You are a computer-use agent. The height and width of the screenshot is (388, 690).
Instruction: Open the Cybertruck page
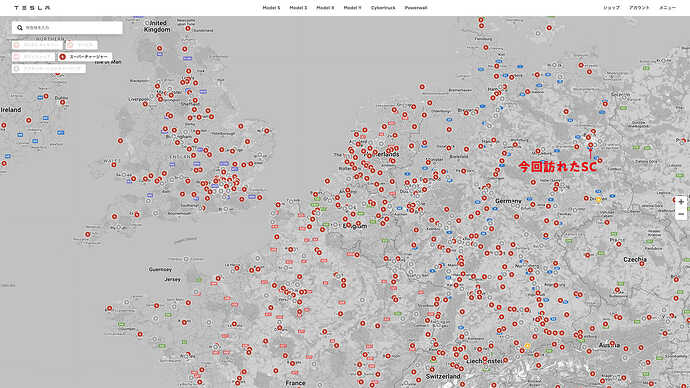pyautogui.click(x=383, y=8)
